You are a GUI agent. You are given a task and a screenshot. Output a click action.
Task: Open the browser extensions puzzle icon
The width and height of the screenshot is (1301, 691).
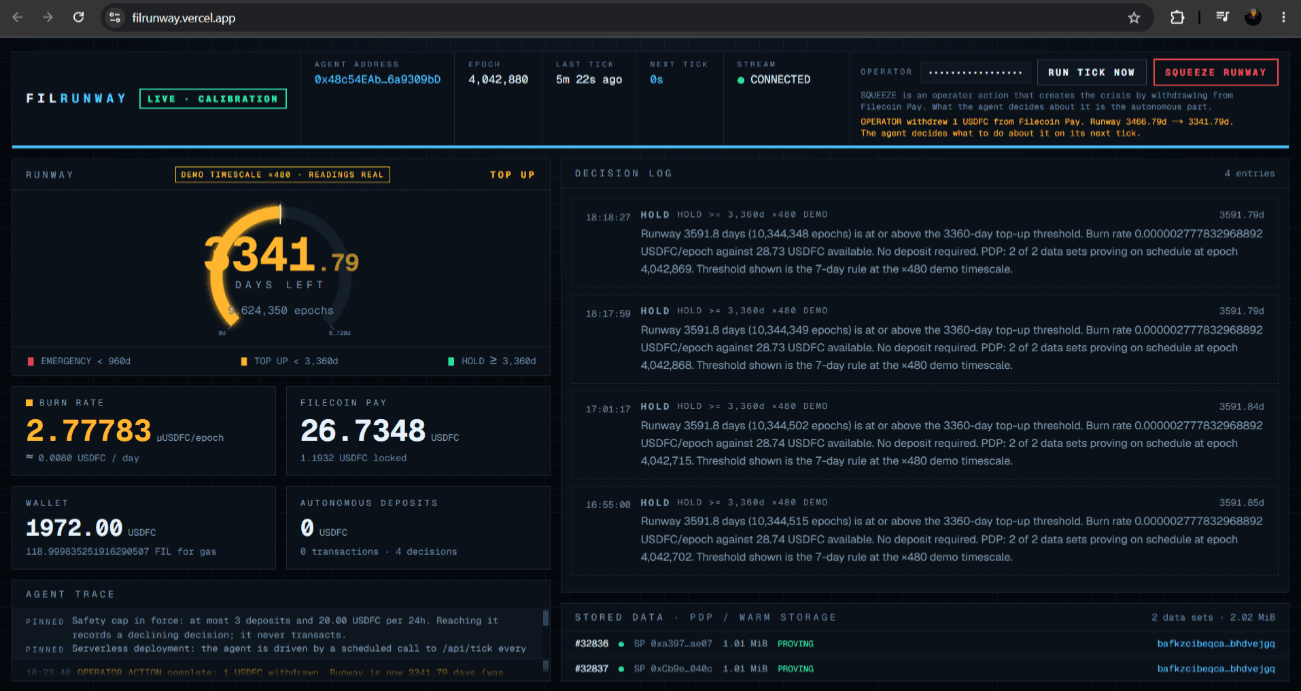(1177, 17)
